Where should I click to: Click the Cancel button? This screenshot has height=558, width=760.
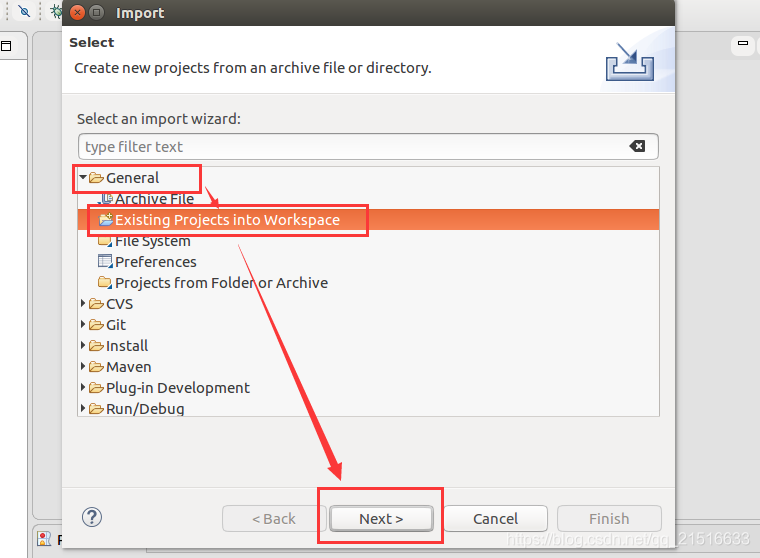495,519
